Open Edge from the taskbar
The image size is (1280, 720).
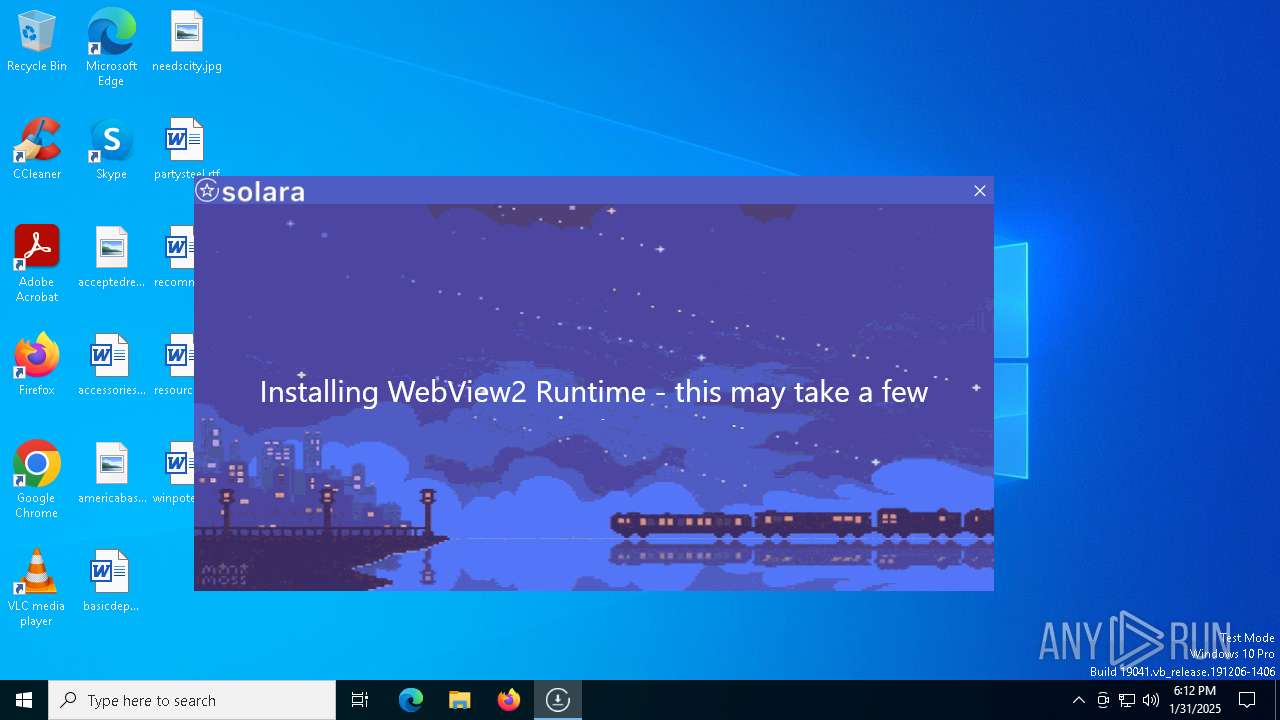tap(411, 700)
